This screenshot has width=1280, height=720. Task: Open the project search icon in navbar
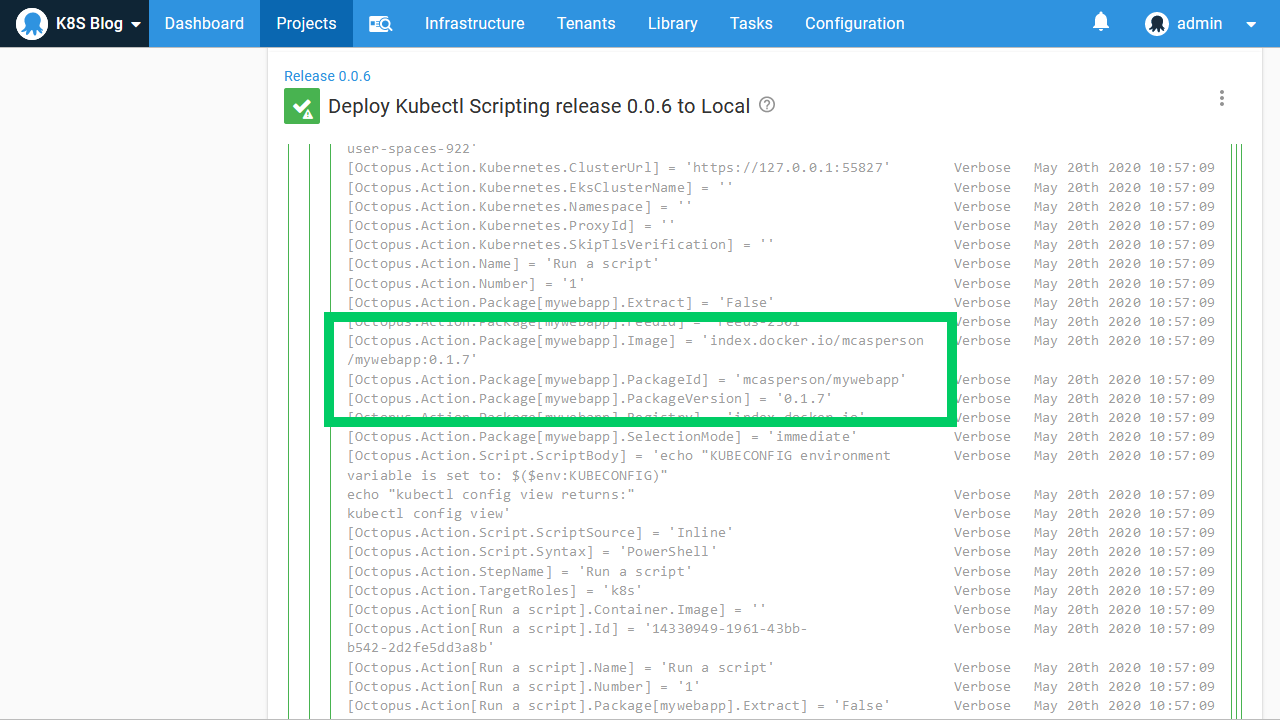[x=380, y=24]
